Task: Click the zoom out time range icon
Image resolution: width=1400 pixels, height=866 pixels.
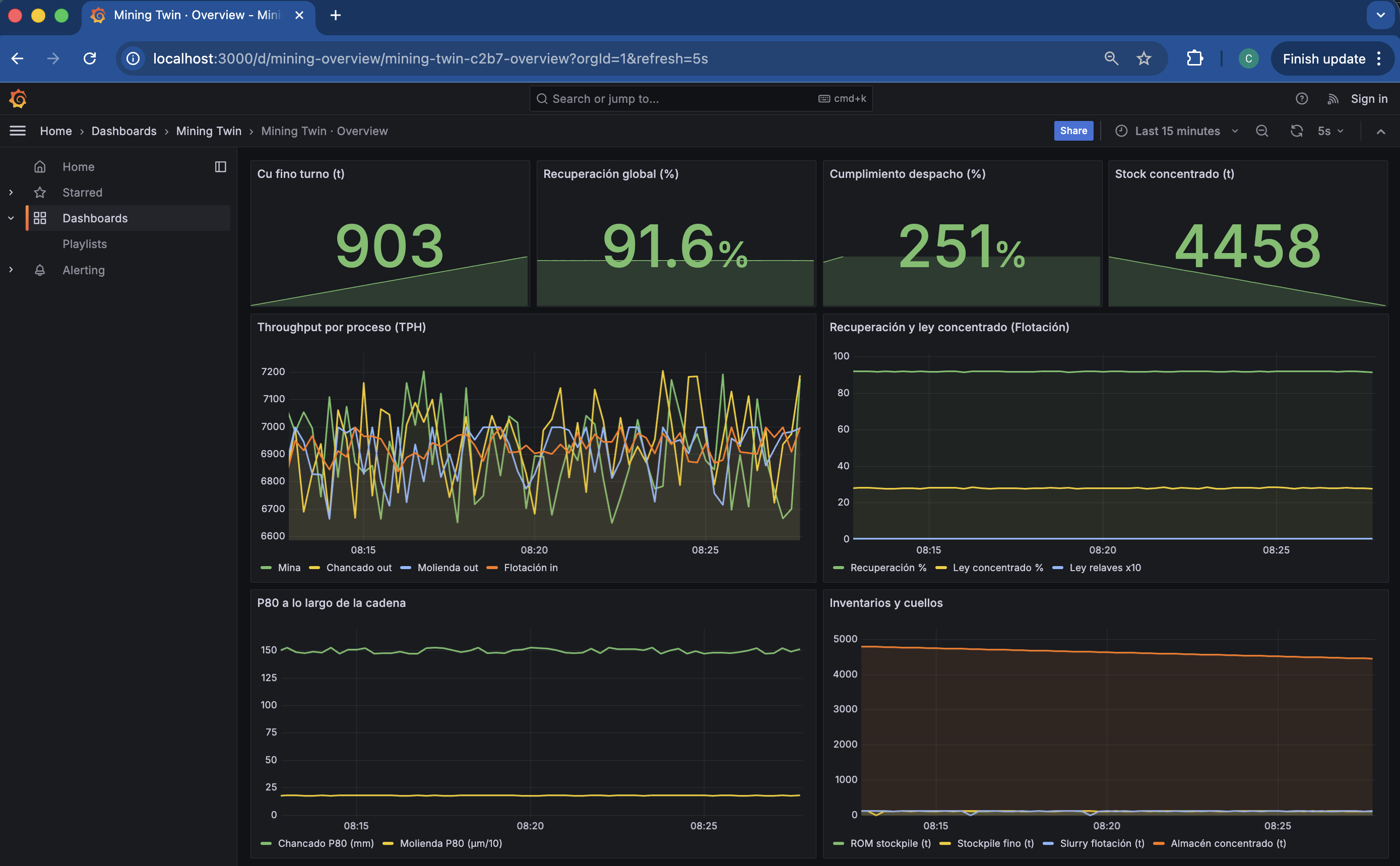Action: click(x=1261, y=131)
